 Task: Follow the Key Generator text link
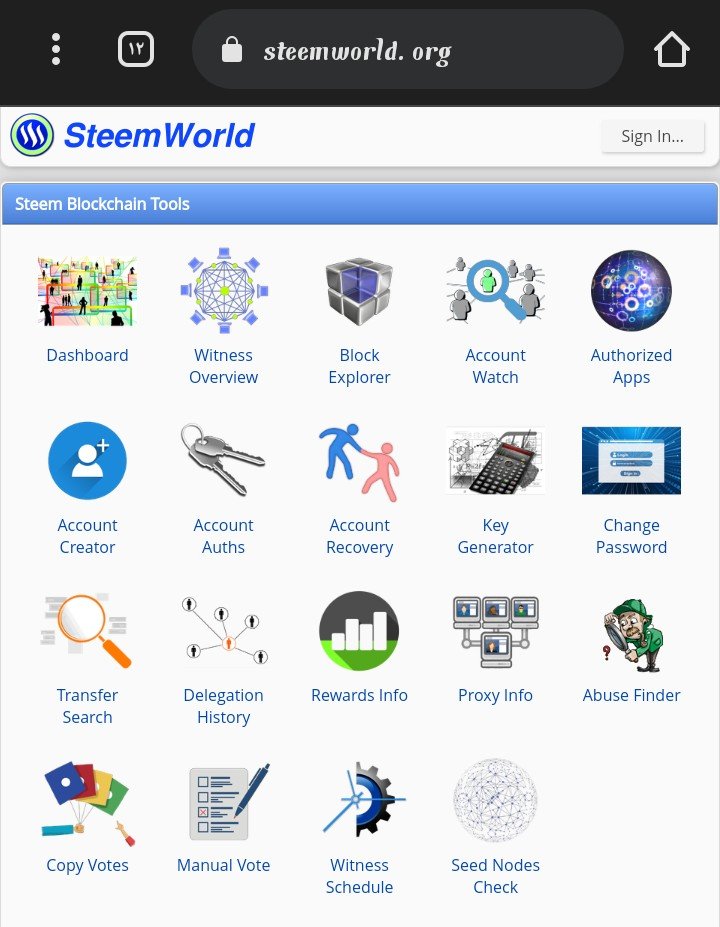tap(495, 536)
